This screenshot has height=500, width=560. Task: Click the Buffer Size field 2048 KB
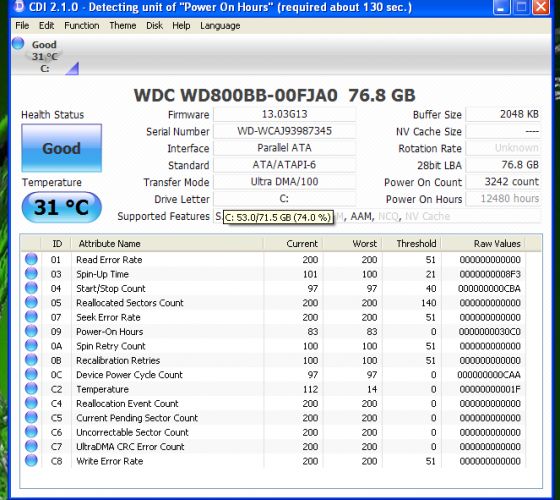pos(504,114)
